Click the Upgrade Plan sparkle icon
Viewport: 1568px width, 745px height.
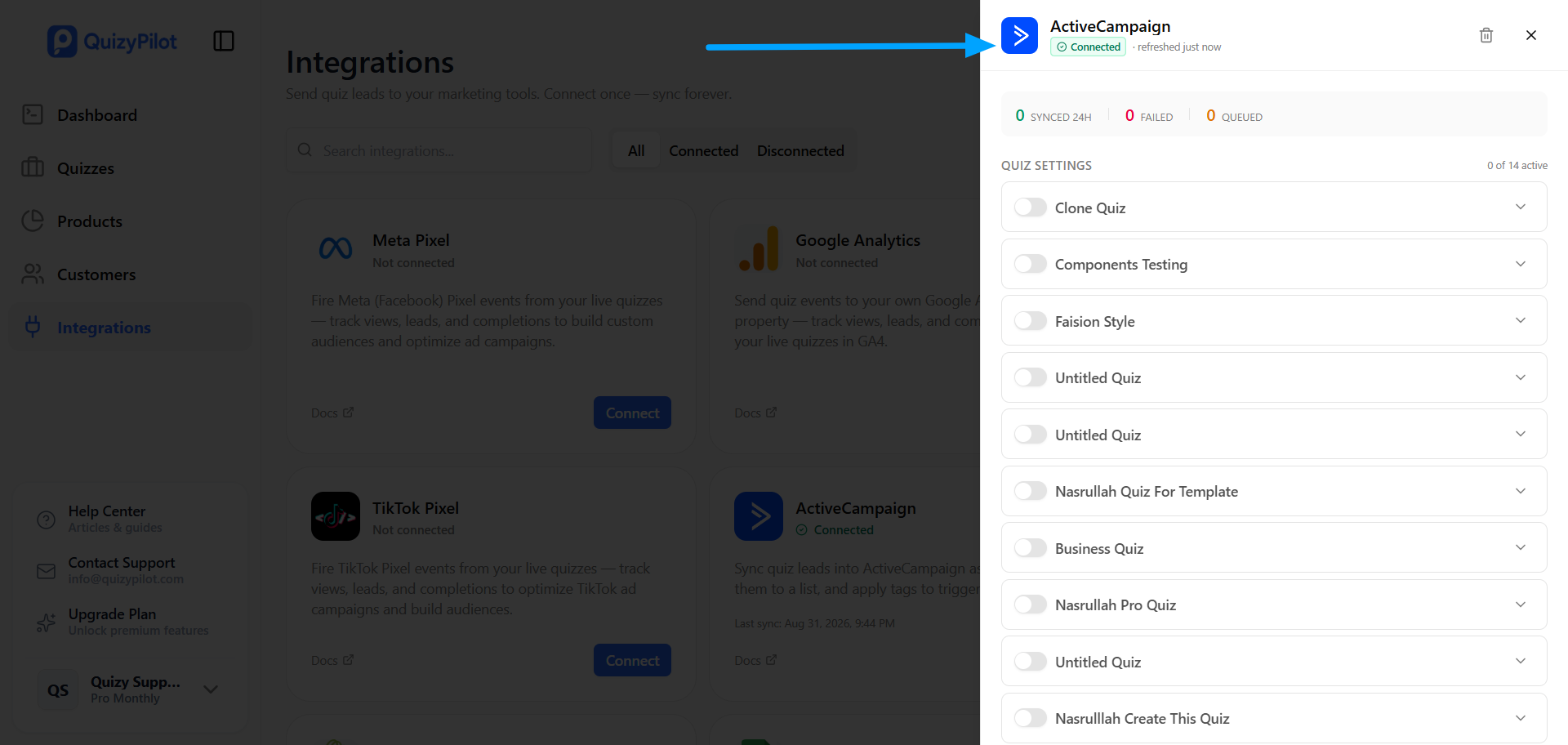47,622
